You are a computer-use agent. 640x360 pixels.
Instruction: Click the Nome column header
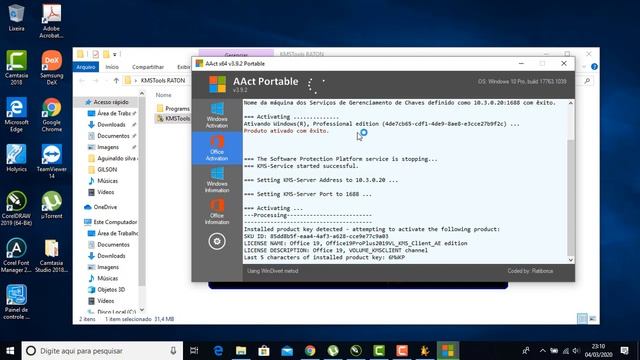tap(163, 95)
